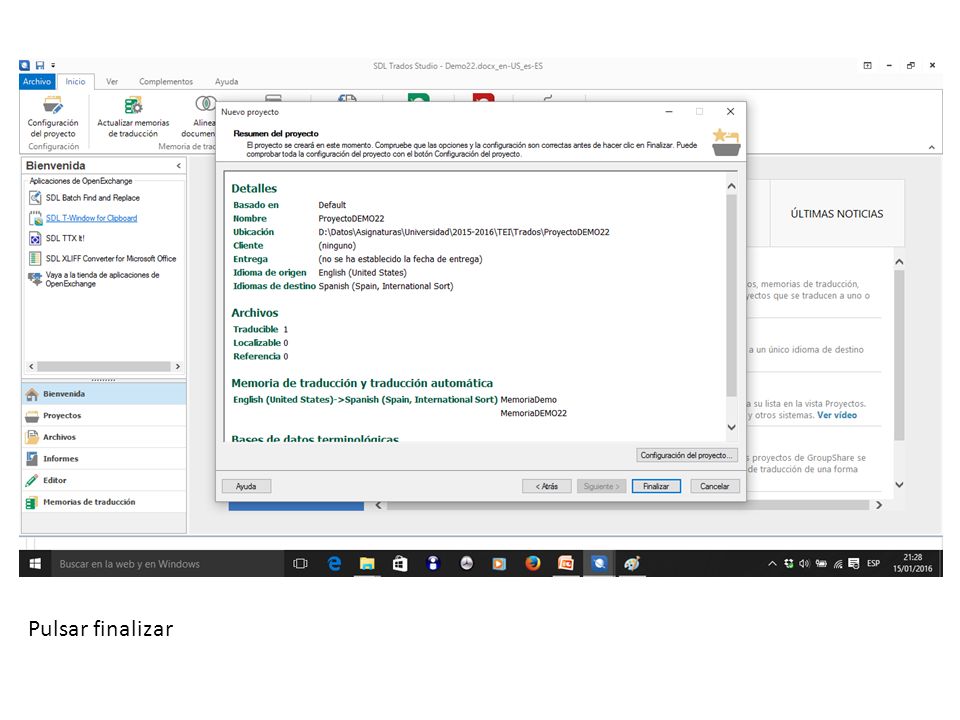Open Task View from the taskbar
The width and height of the screenshot is (960, 720).
300,564
